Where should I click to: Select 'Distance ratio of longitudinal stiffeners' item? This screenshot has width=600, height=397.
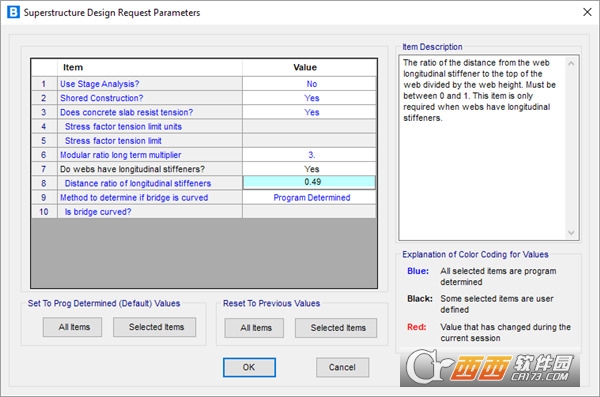pos(150,183)
